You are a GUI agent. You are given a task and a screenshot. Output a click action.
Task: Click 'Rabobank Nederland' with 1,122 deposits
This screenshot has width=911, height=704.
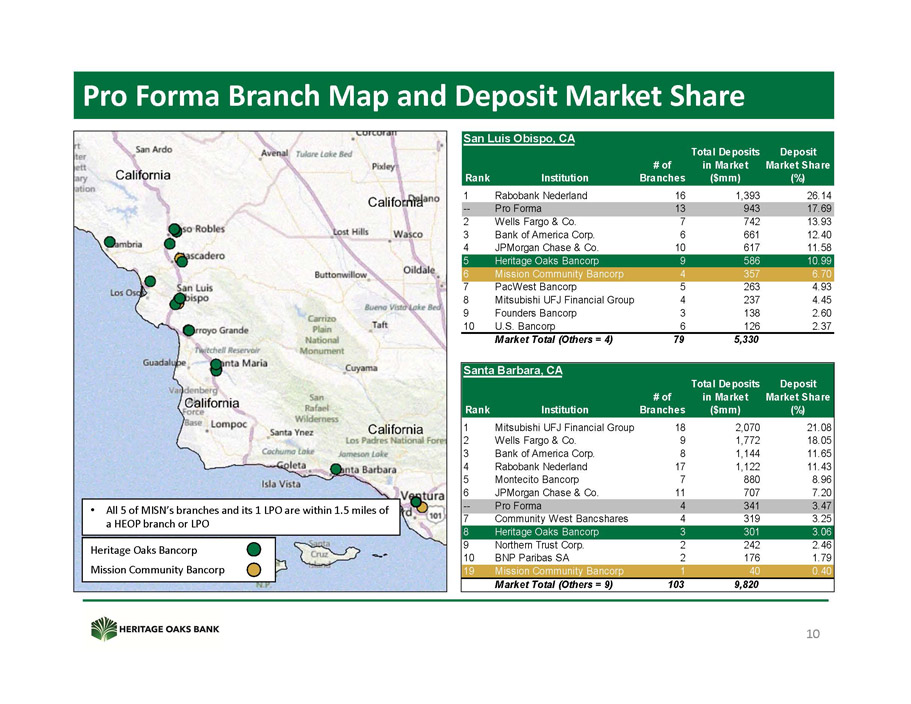(541, 466)
